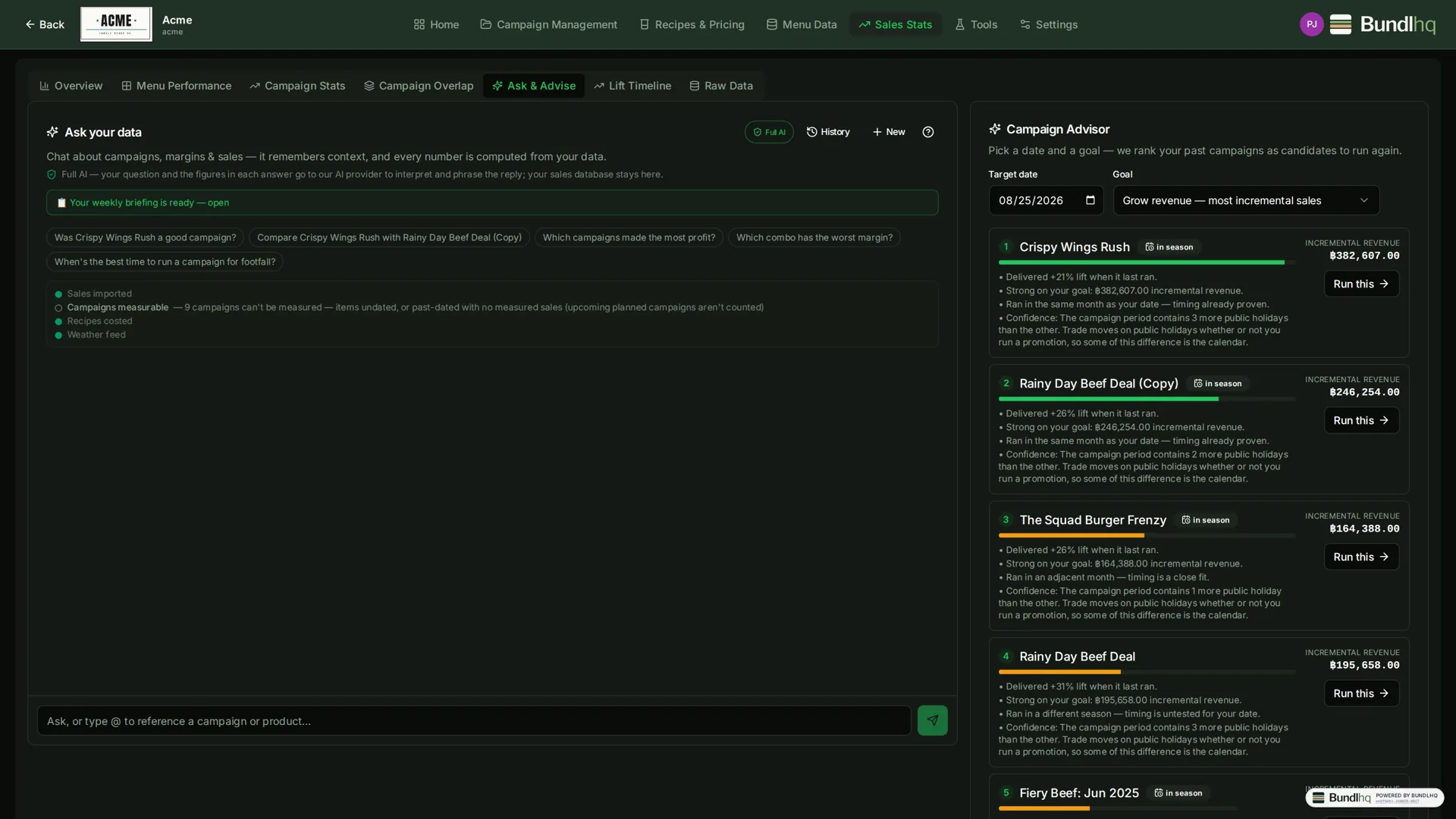Toggle the Full AI mode badge
This screenshot has height=819, width=1456.
(769, 132)
